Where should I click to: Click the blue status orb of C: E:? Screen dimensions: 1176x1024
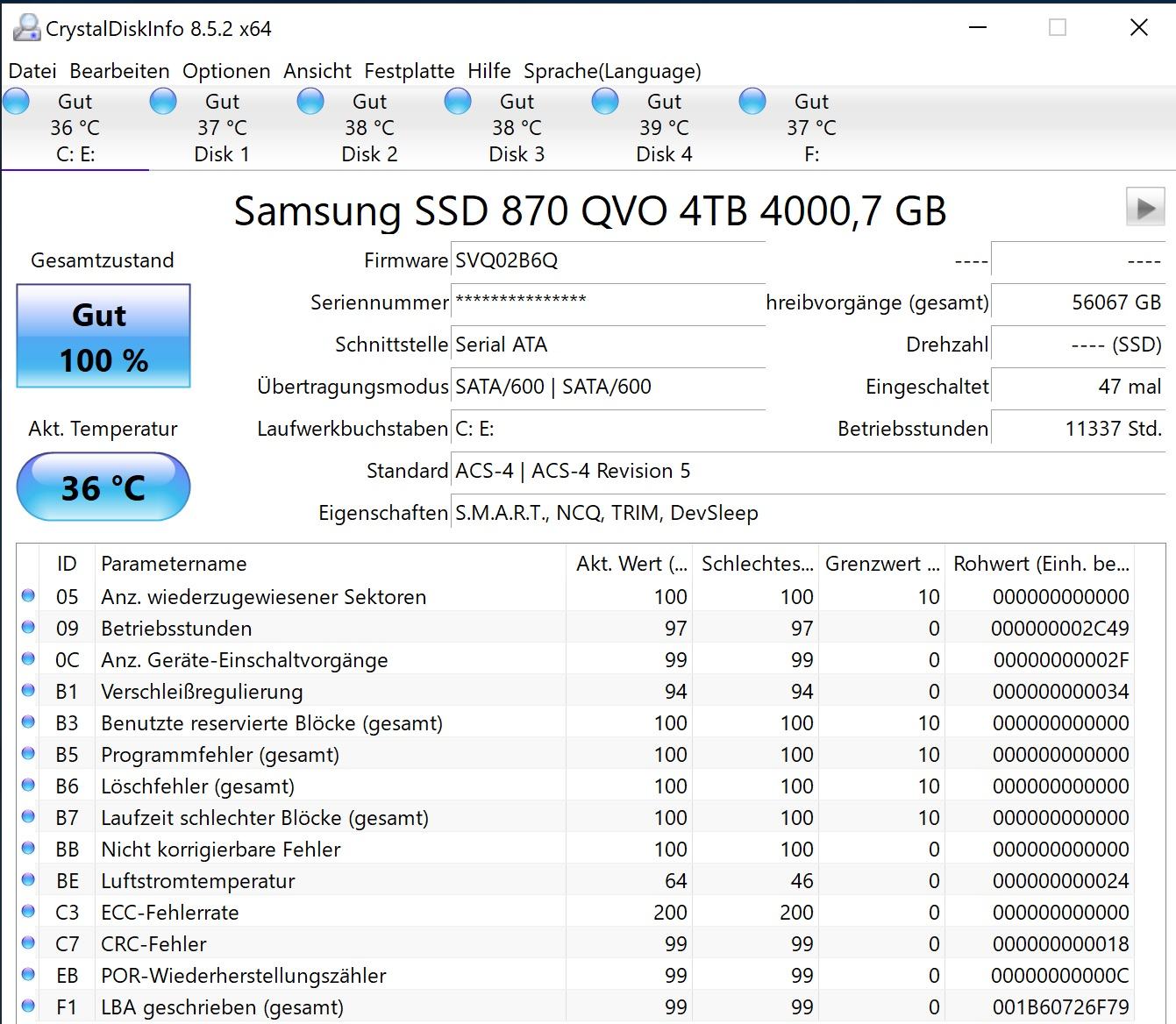pyautogui.click(x=16, y=102)
